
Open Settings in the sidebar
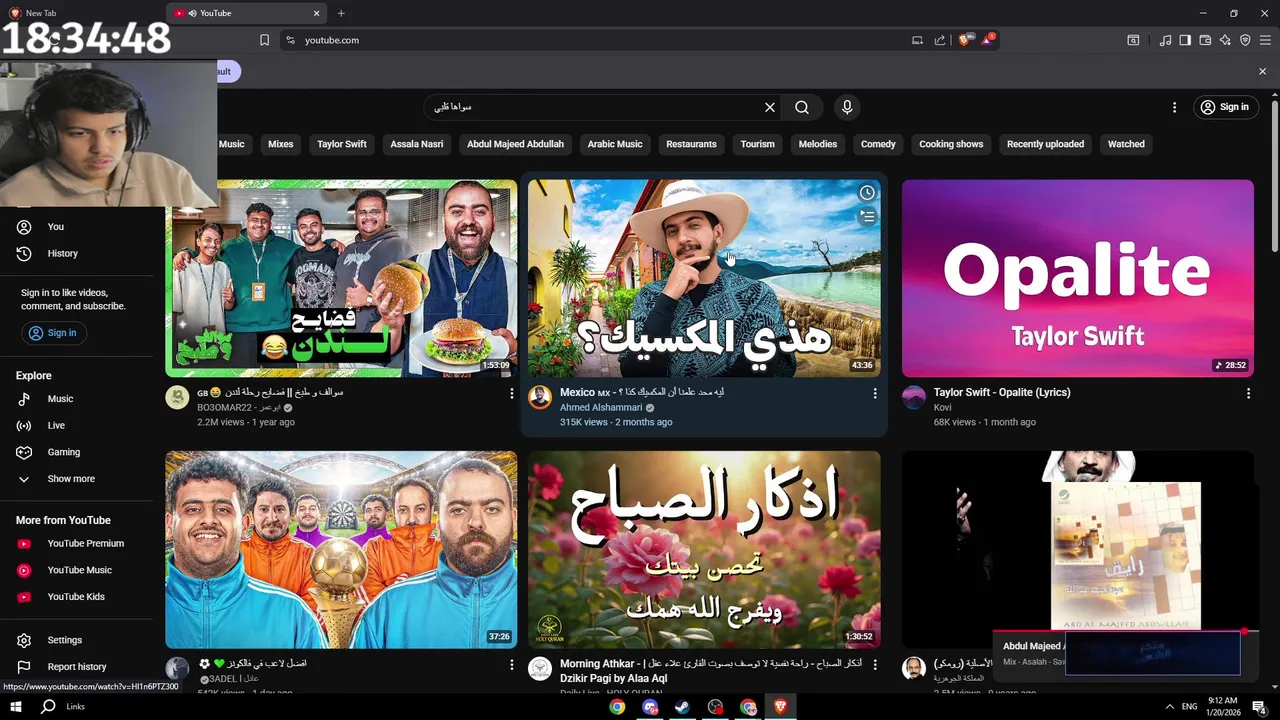tap(64, 640)
